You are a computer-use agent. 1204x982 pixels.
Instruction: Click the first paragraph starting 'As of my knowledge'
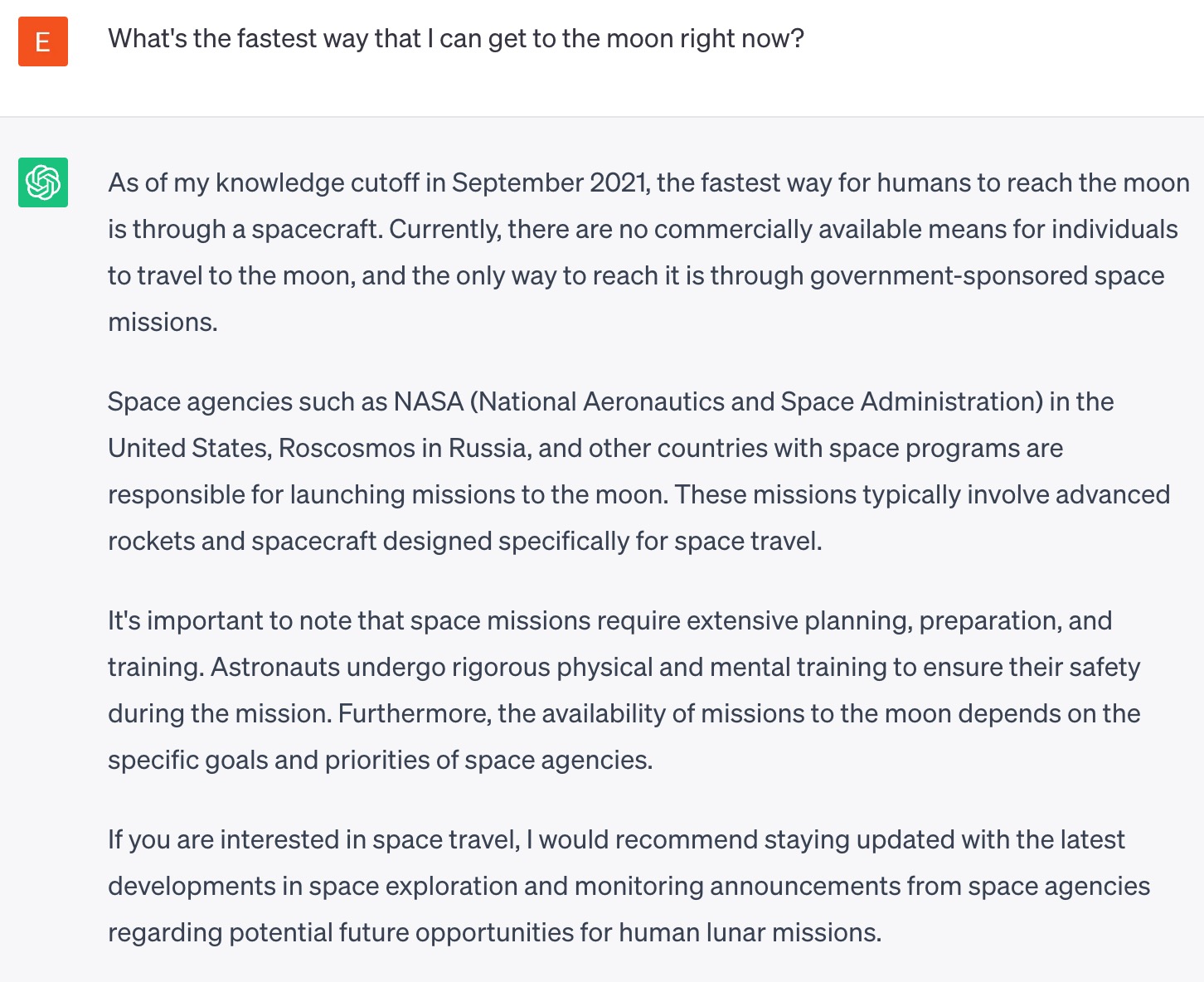648,252
